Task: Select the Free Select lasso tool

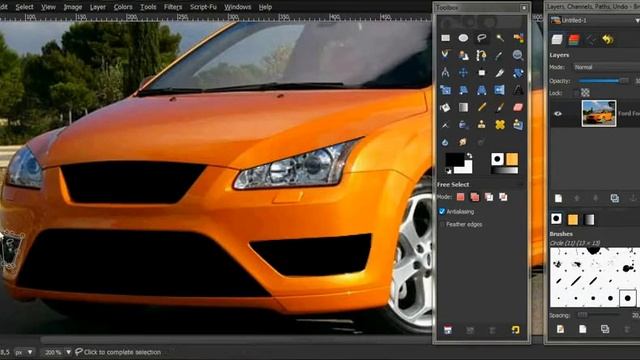Action: [482, 38]
